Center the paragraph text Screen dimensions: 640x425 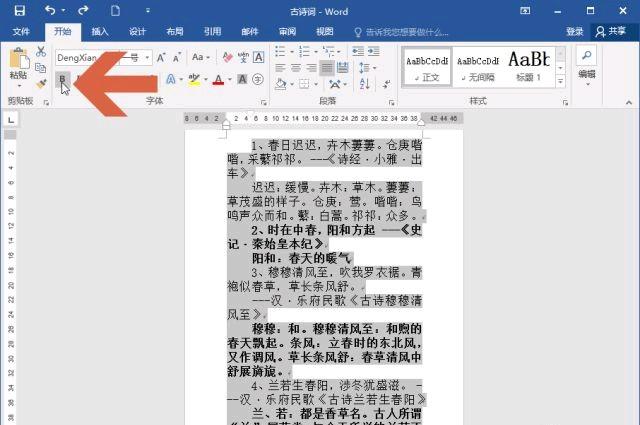click(x=296, y=68)
